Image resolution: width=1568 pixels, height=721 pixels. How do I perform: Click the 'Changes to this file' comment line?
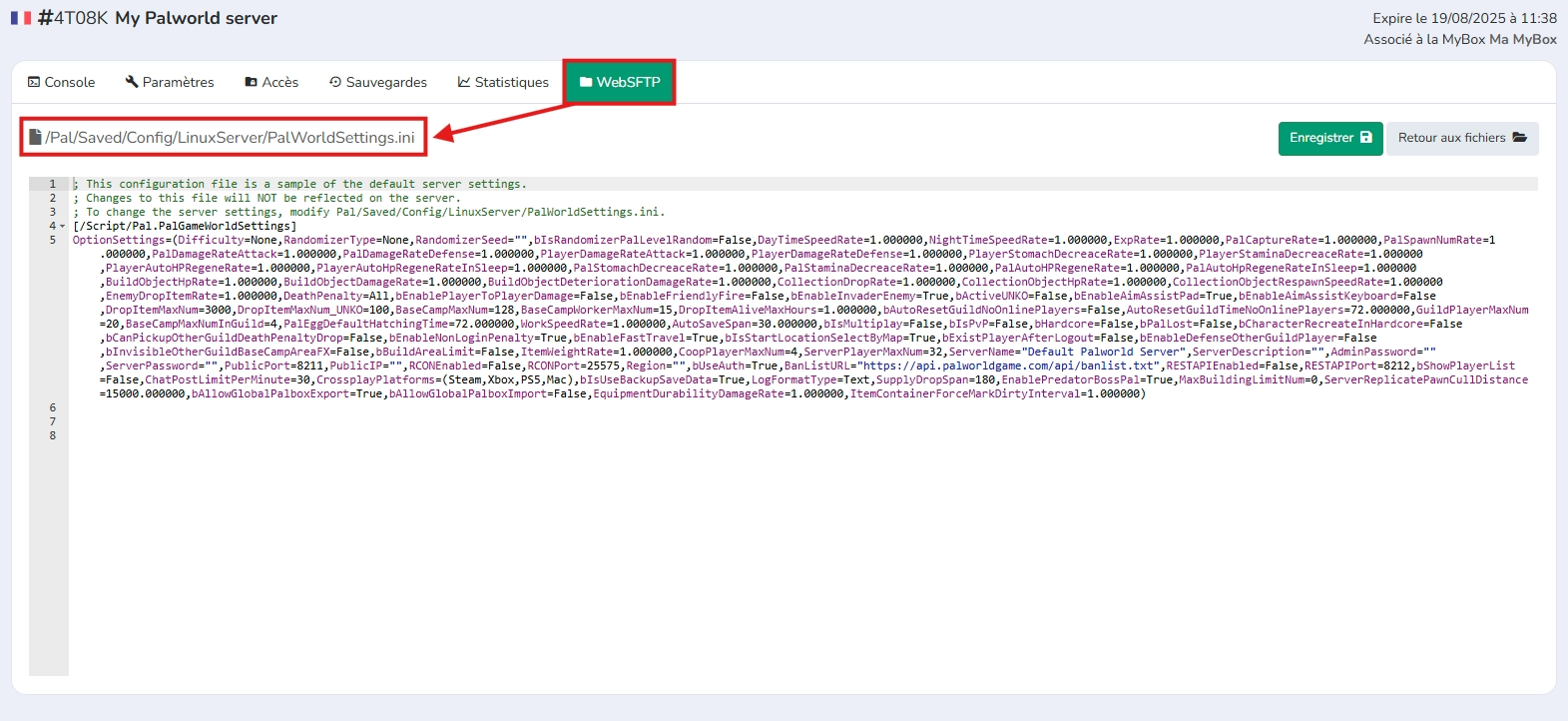pyautogui.click(x=266, y=198)
